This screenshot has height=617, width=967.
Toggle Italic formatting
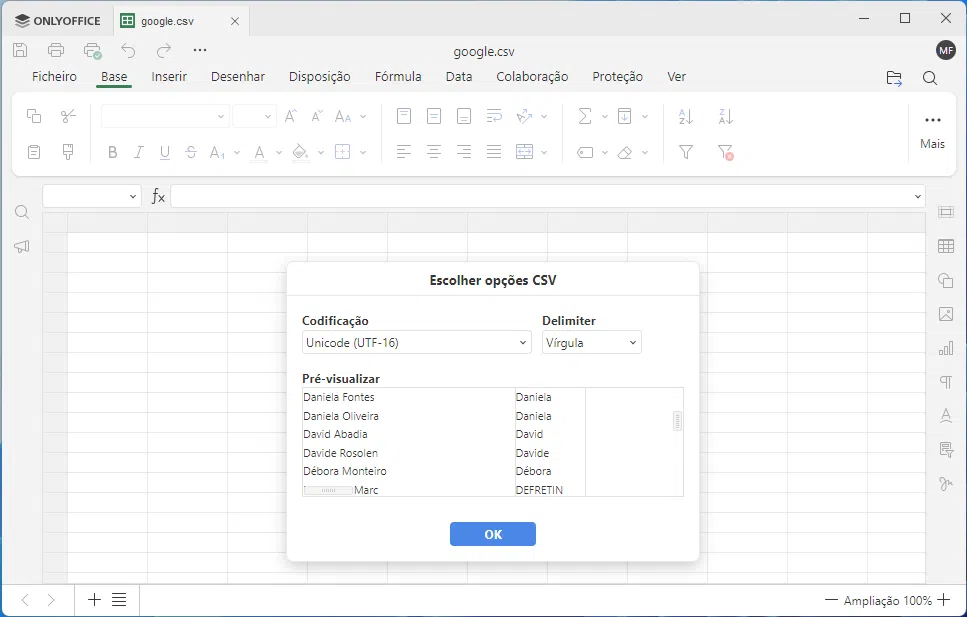pyautogui.click(x=139, y=153)
